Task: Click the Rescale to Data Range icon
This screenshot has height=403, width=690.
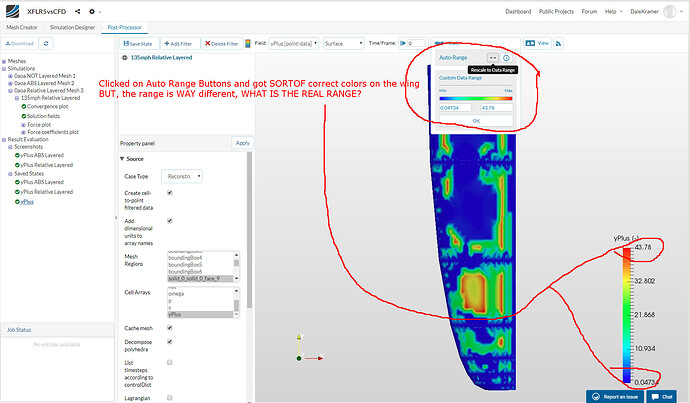Action: pos(492,59)
